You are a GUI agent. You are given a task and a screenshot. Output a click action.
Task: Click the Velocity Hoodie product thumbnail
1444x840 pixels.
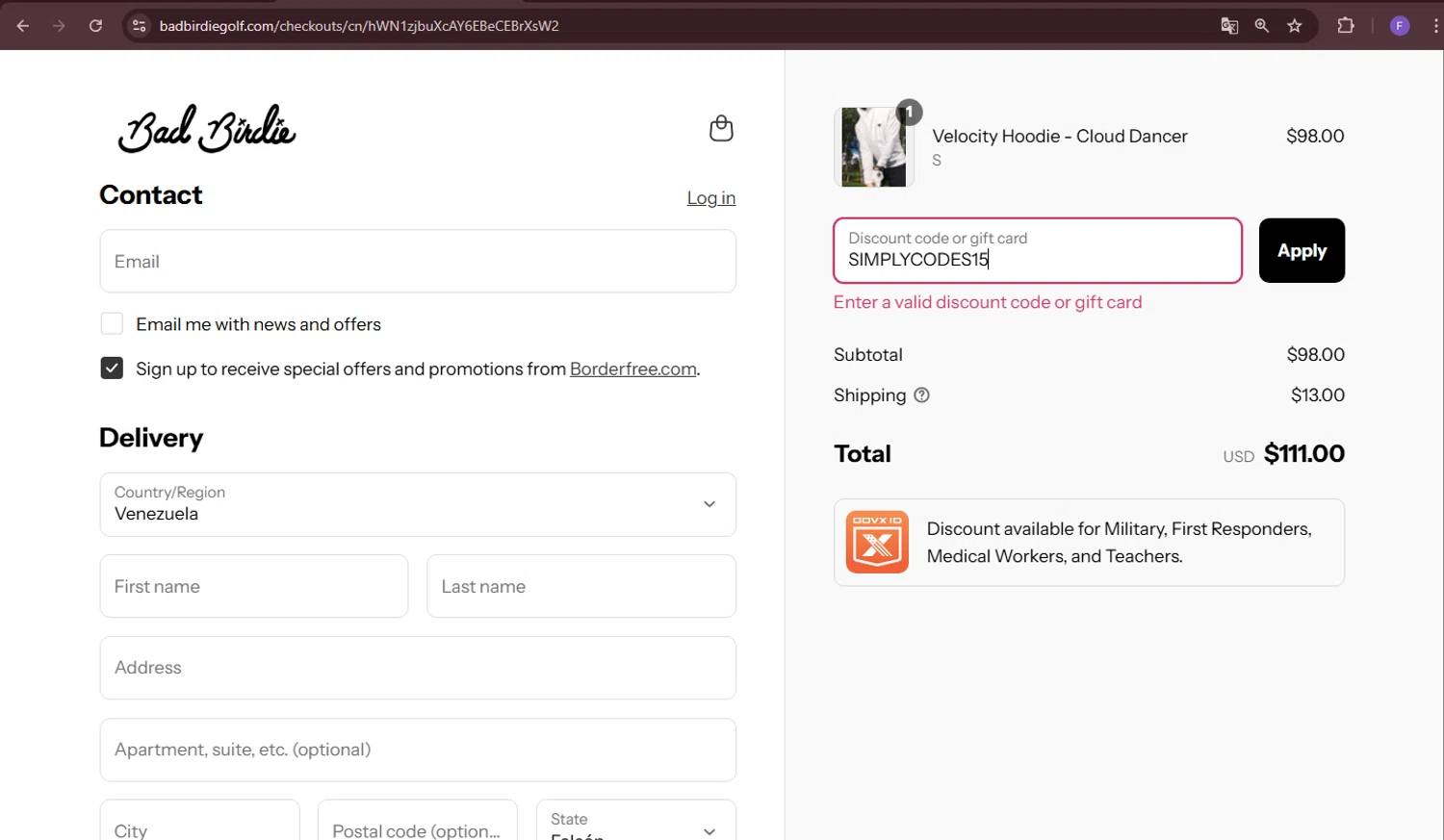(x=873, y=147)
